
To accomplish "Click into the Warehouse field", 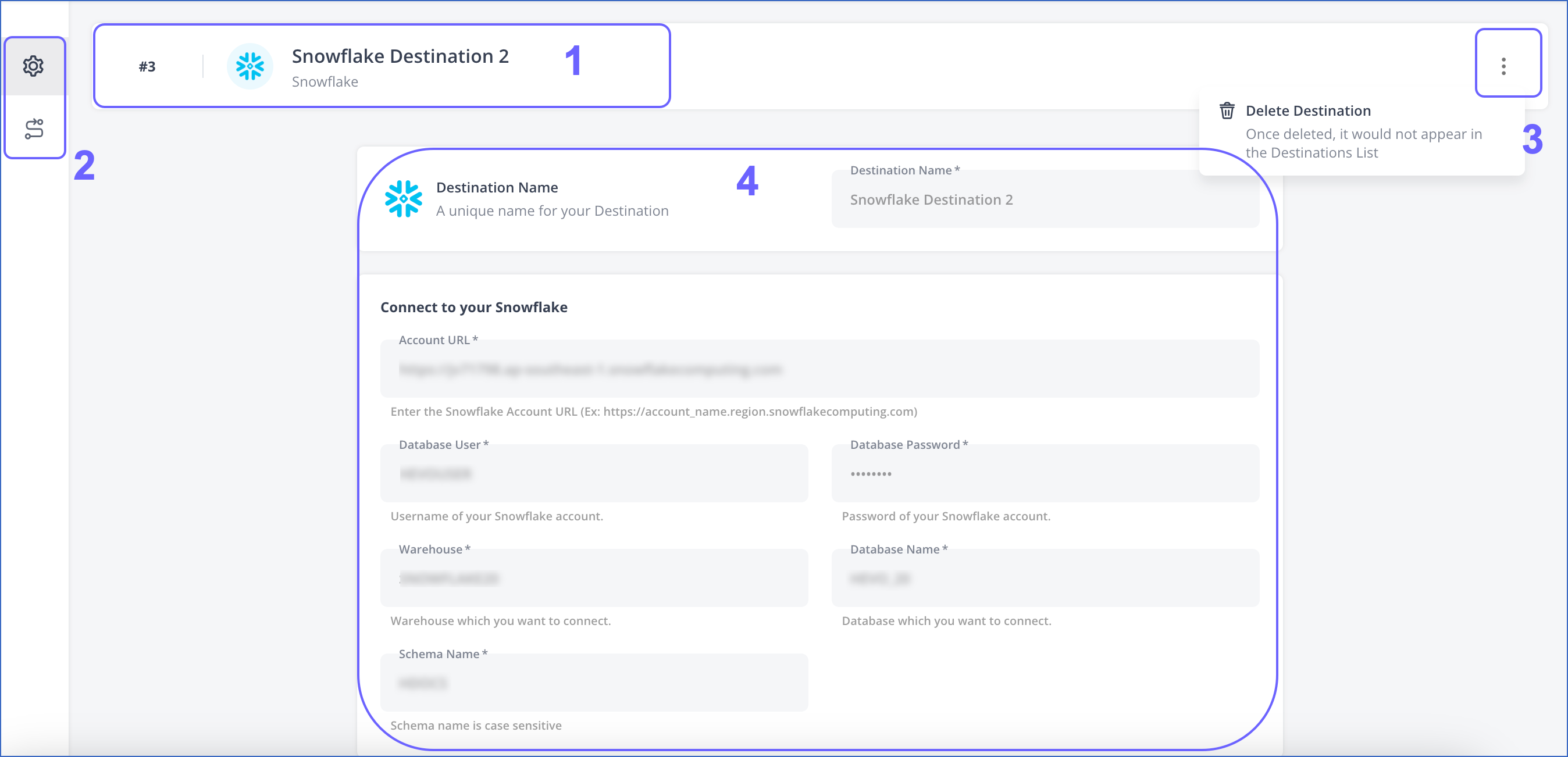I will click(594, 578).
